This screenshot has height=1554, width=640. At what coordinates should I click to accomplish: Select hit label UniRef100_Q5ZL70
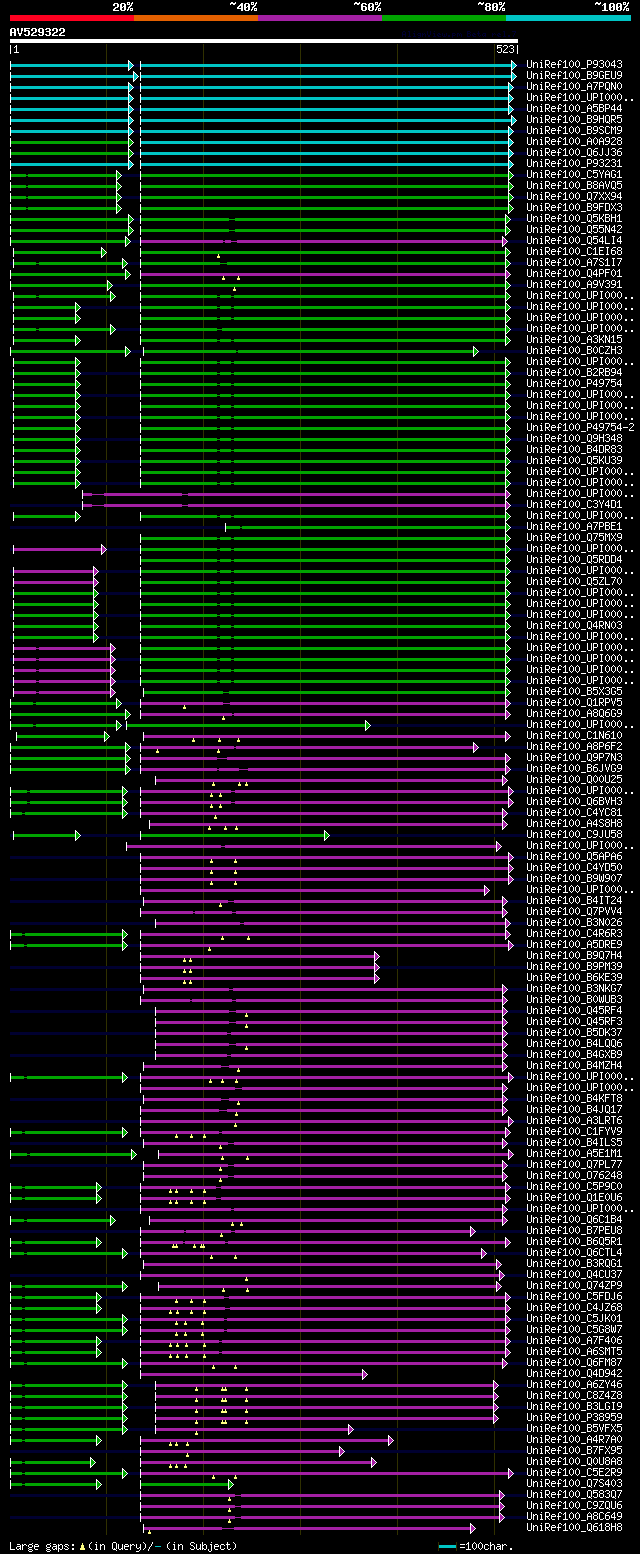(x=574, y=581)
